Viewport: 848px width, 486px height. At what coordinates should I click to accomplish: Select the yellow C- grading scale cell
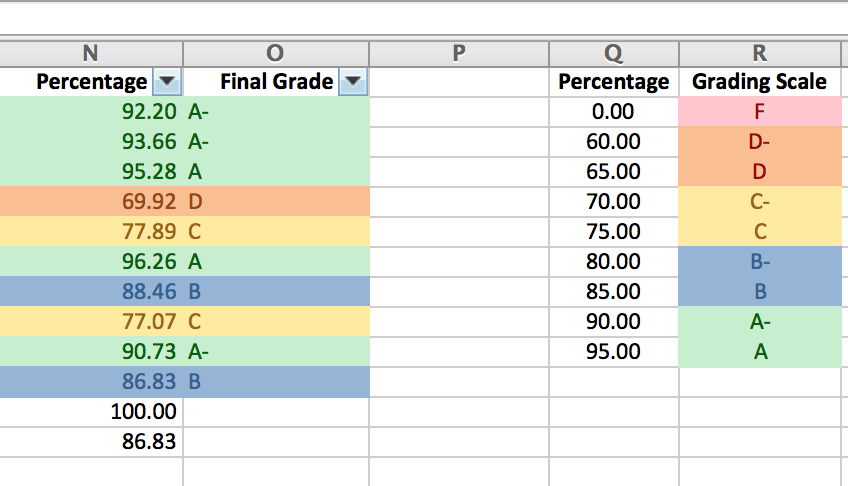click(759, 202)
